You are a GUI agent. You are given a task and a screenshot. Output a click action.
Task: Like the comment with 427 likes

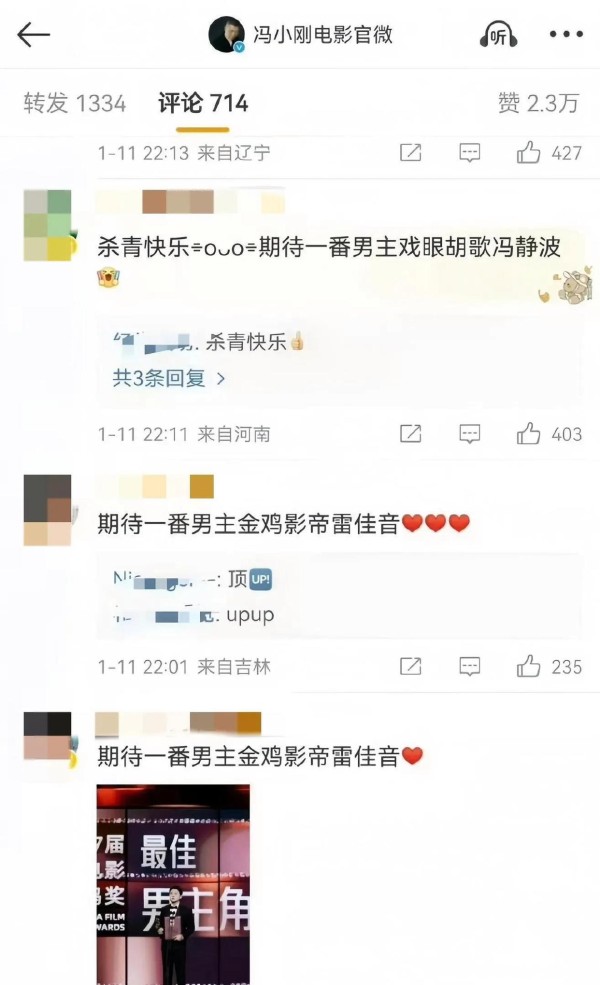pyautogui.click(x=528, y=153)
